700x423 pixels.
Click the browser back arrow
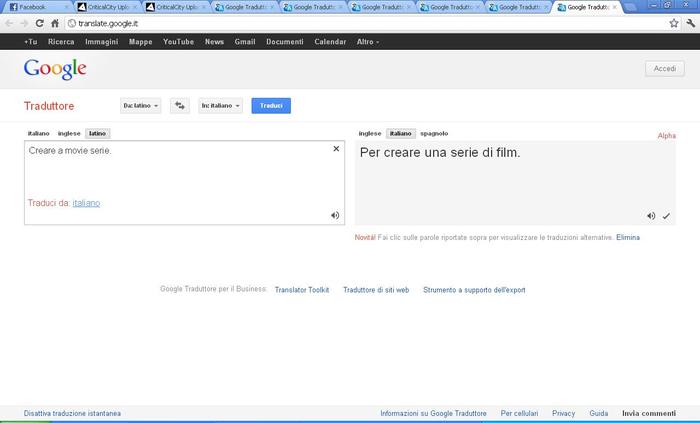click(x=9, y=23)
